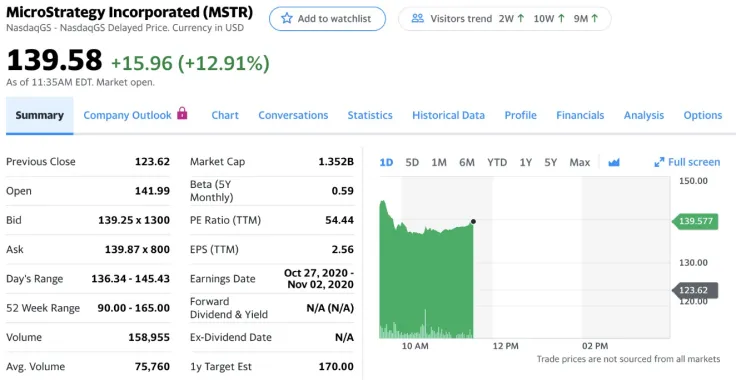This screenshot has height=380, width=736.
Task: Select the 6M chart range
Action: (467, 162)
